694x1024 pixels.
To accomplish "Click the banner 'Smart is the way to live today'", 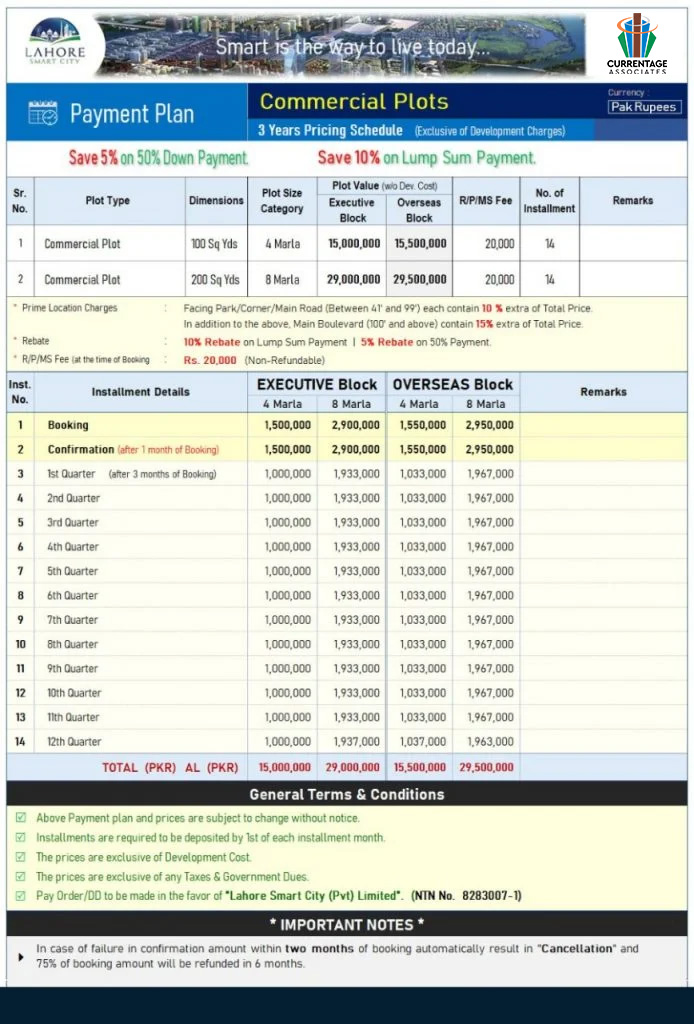I will point(353,47).
